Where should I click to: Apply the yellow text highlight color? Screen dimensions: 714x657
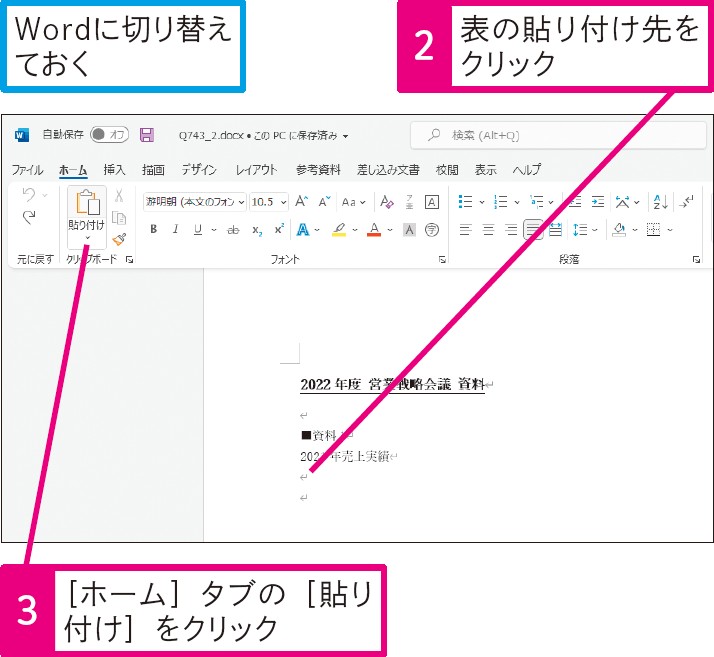coord(339,229)
